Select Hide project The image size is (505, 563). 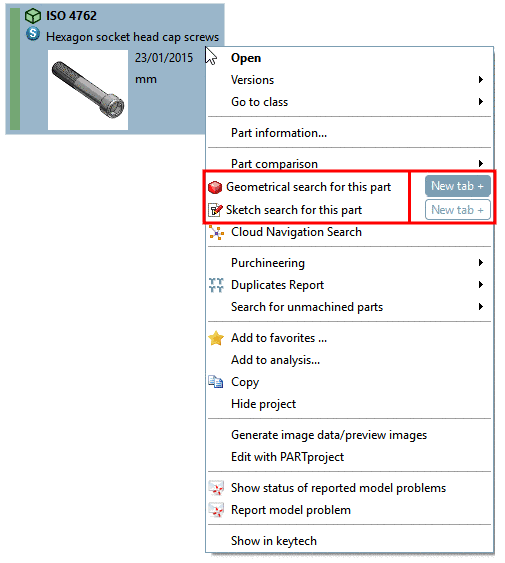(263, 404)
